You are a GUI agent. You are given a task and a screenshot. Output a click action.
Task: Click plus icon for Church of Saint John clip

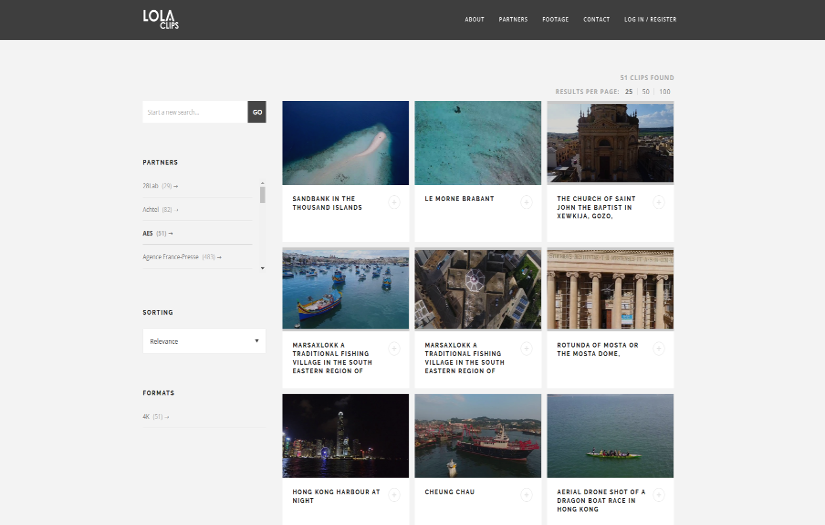coord(658,203)
